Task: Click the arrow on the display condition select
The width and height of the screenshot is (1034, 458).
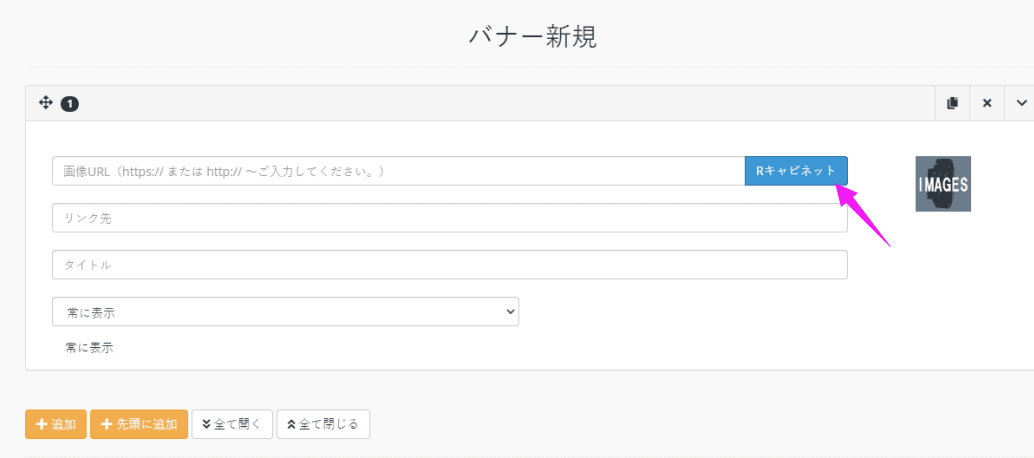Action: point(509,312)
